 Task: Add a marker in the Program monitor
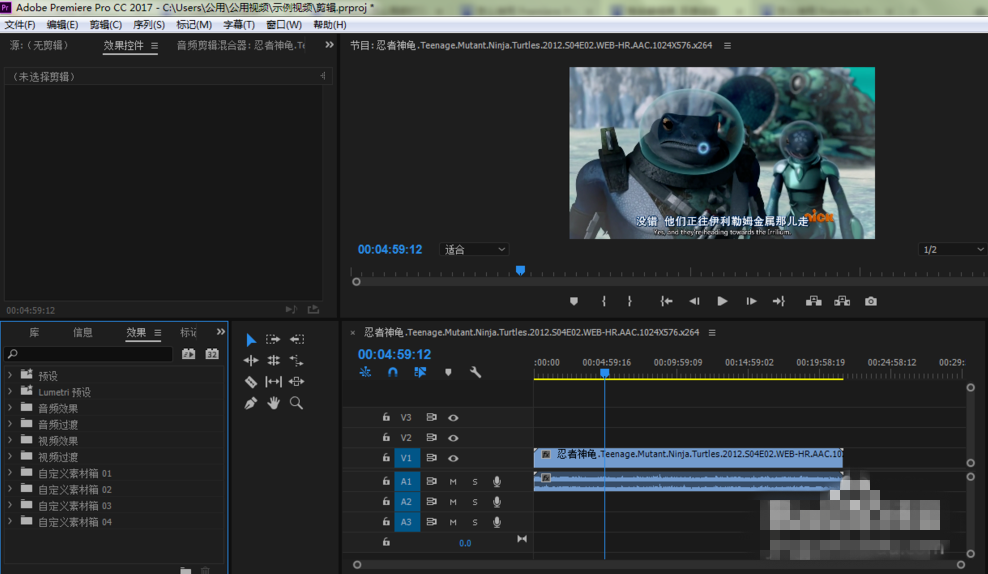[574, 301]
